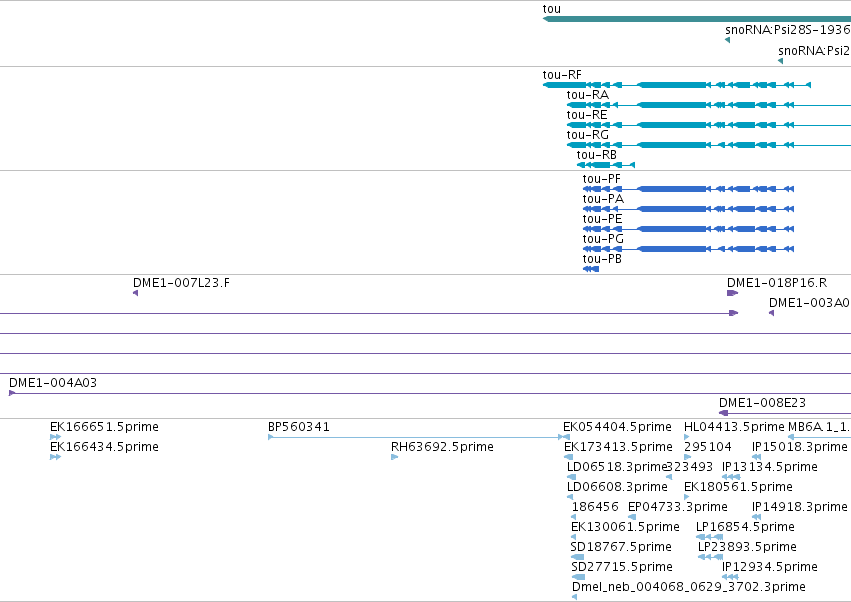Viewport: 851px width, 602px height.
Task: Click the LP23893.5prime EST label
Action: click(747, 548)
